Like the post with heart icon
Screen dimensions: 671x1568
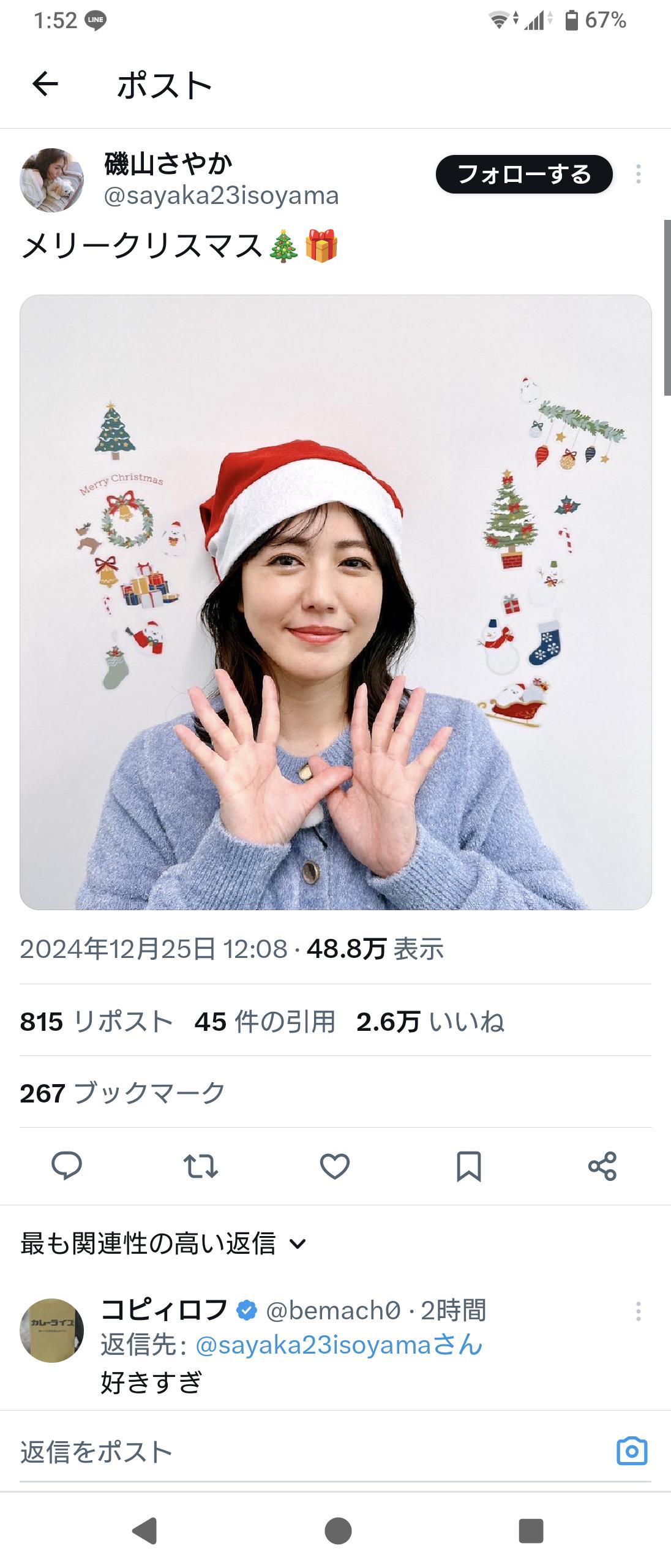point(335,1166)
